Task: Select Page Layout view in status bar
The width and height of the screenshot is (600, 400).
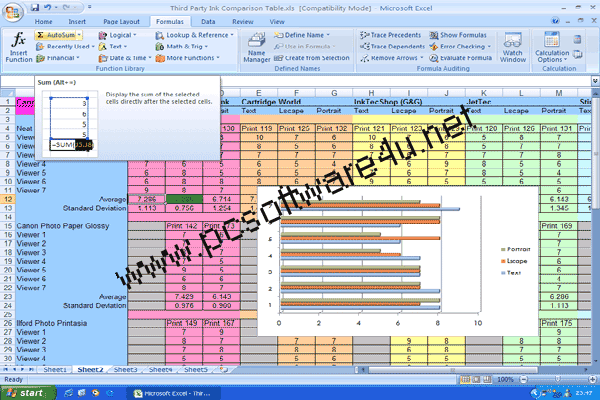Action: click(x=476, y=380)
